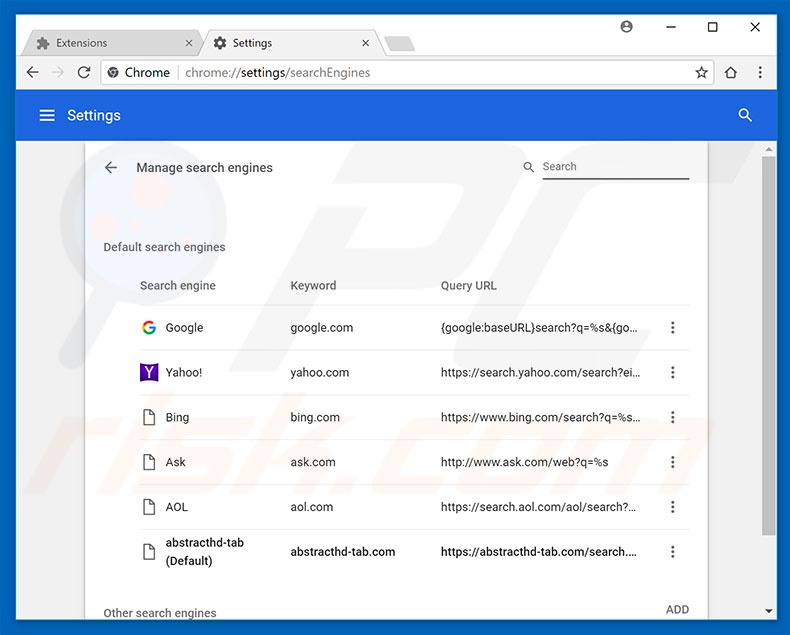Select the Google search engine name
This screenshot has width=790, height=635.
[184, 328]
